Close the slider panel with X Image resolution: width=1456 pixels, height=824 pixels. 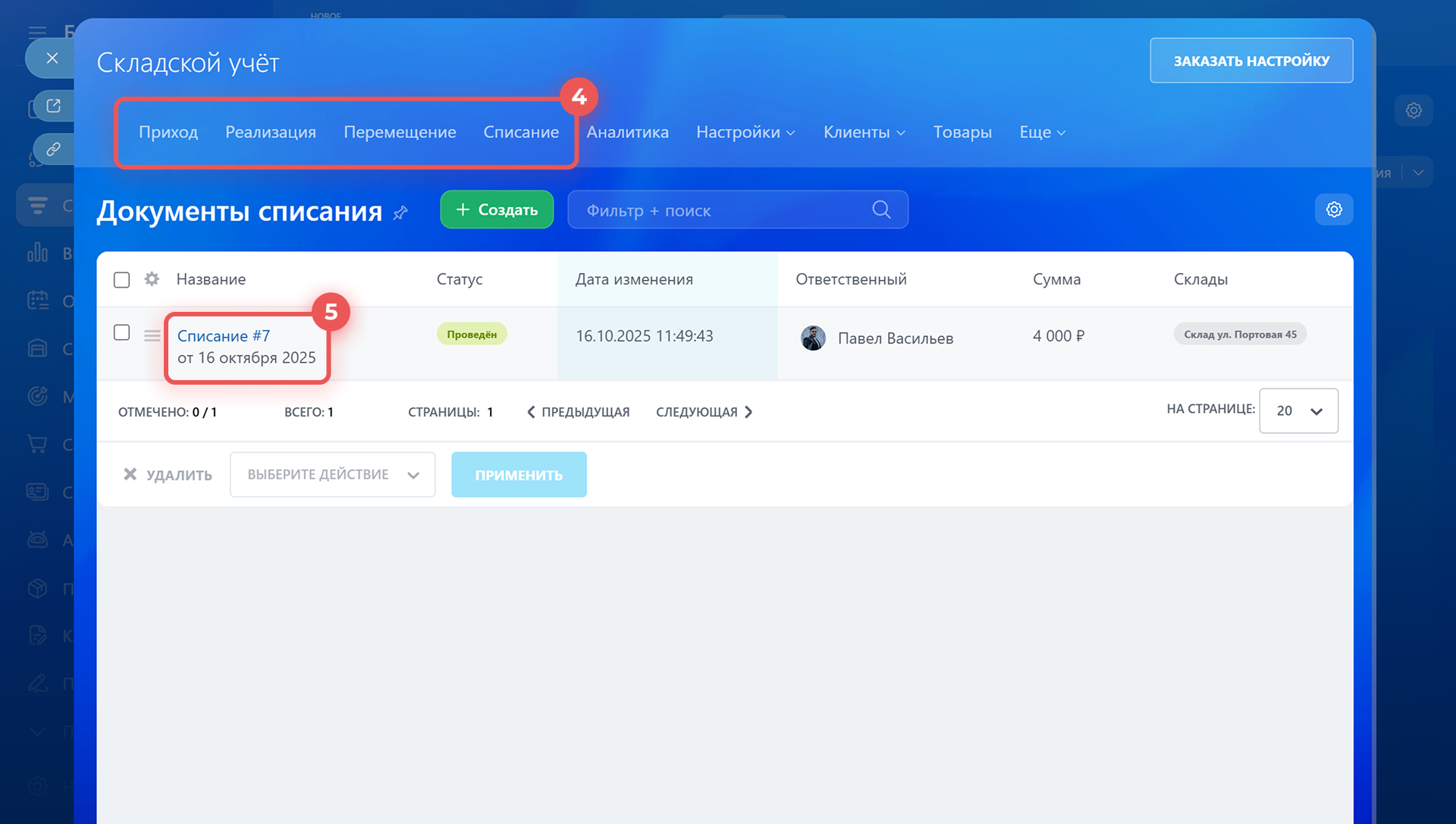tap(52, 58)
